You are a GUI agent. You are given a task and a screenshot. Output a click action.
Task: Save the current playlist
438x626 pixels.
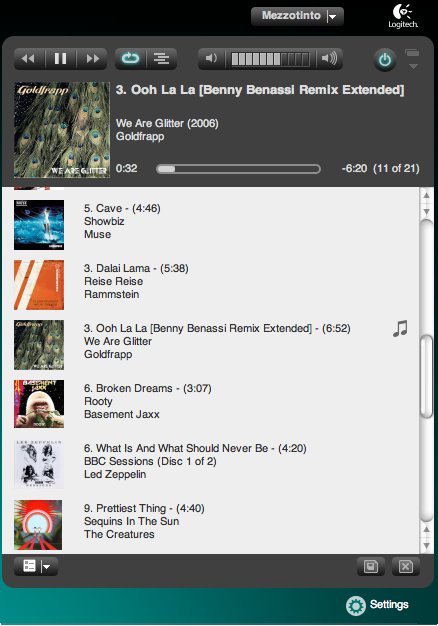pyautogui.click(x=371, y=566)
